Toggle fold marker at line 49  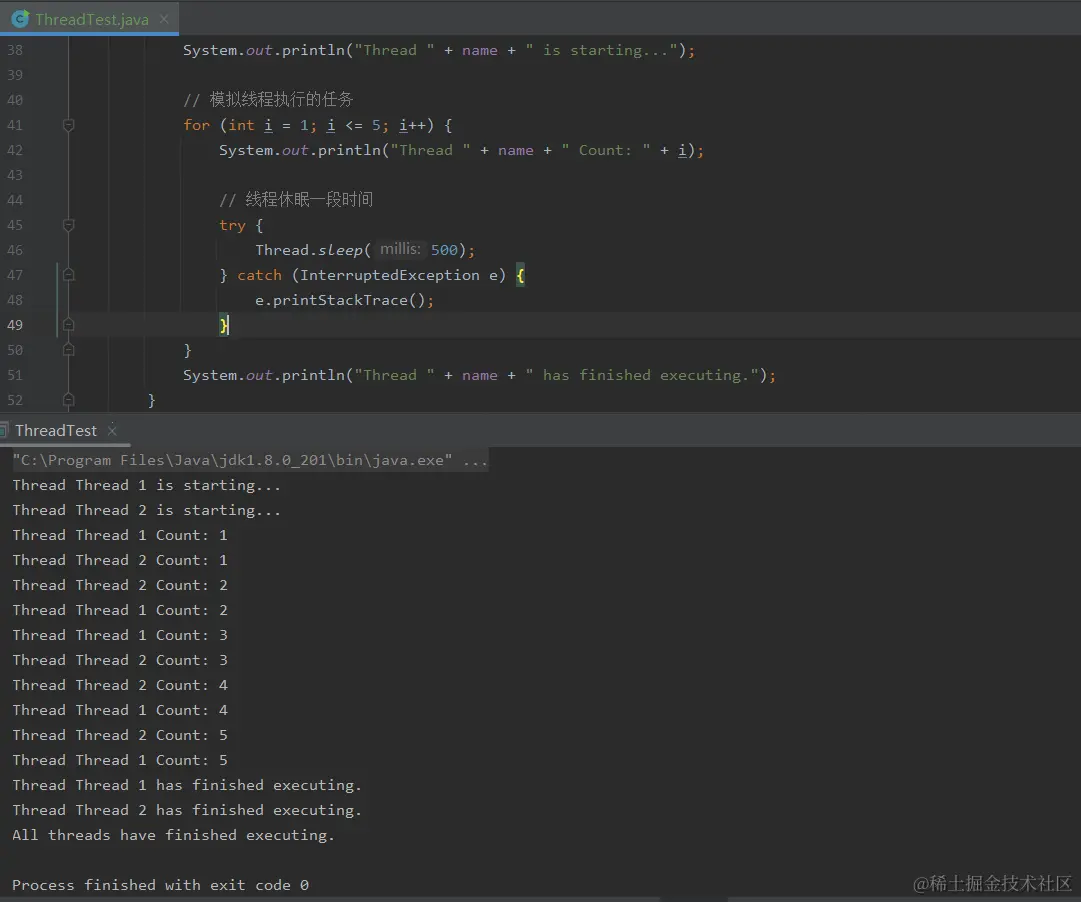[68, 325]
